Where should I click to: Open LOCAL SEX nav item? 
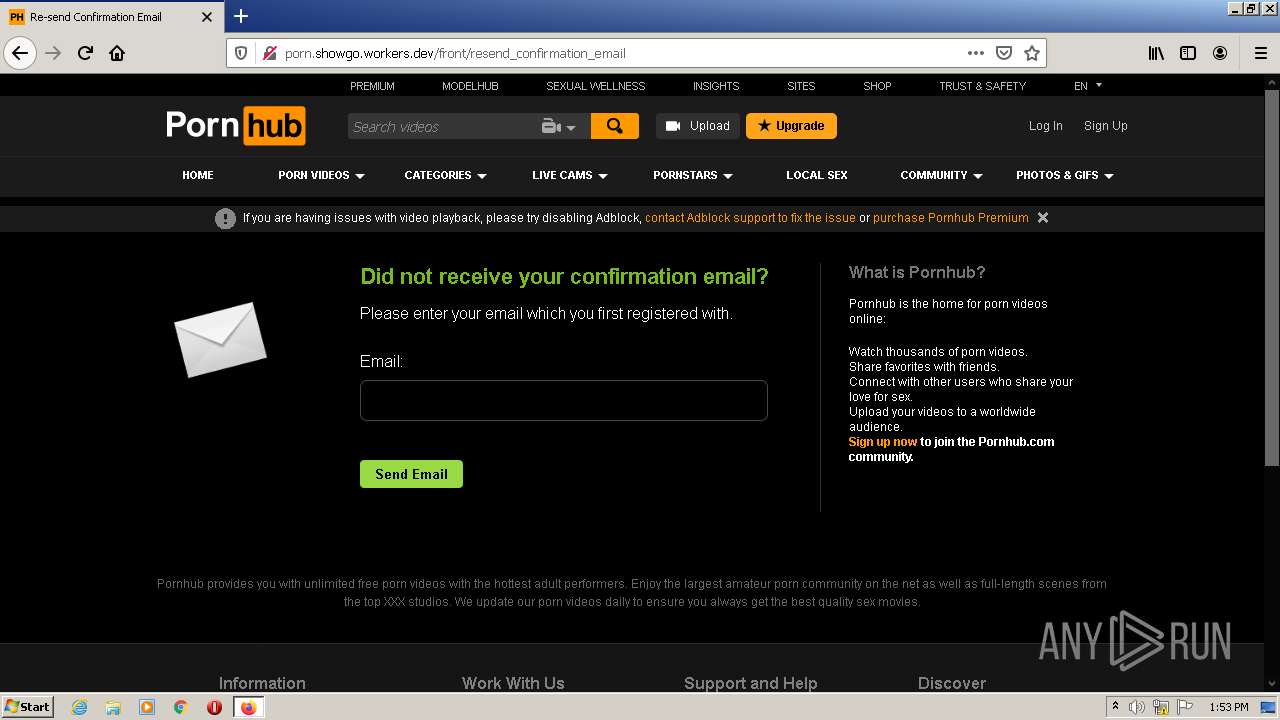coord(817,175)
